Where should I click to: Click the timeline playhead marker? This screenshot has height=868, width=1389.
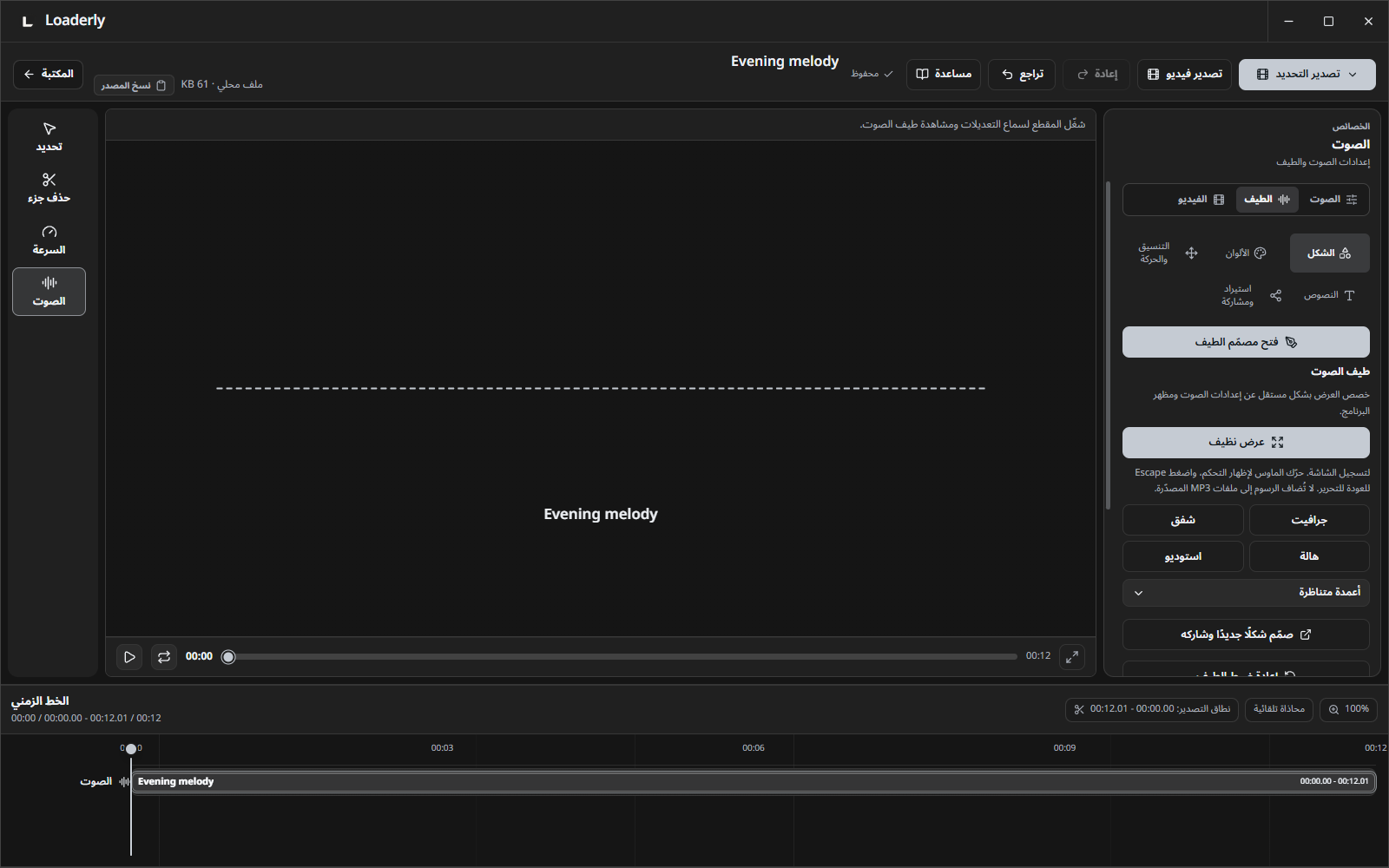[131, 748]
